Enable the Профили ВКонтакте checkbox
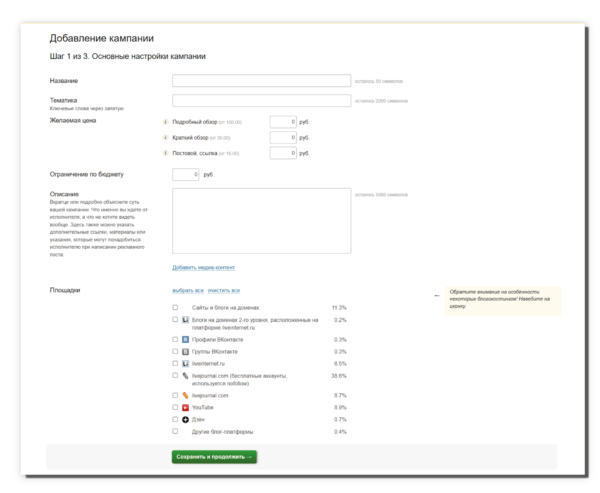The height and width of the screenshot is (493, 600). (175, 339)
